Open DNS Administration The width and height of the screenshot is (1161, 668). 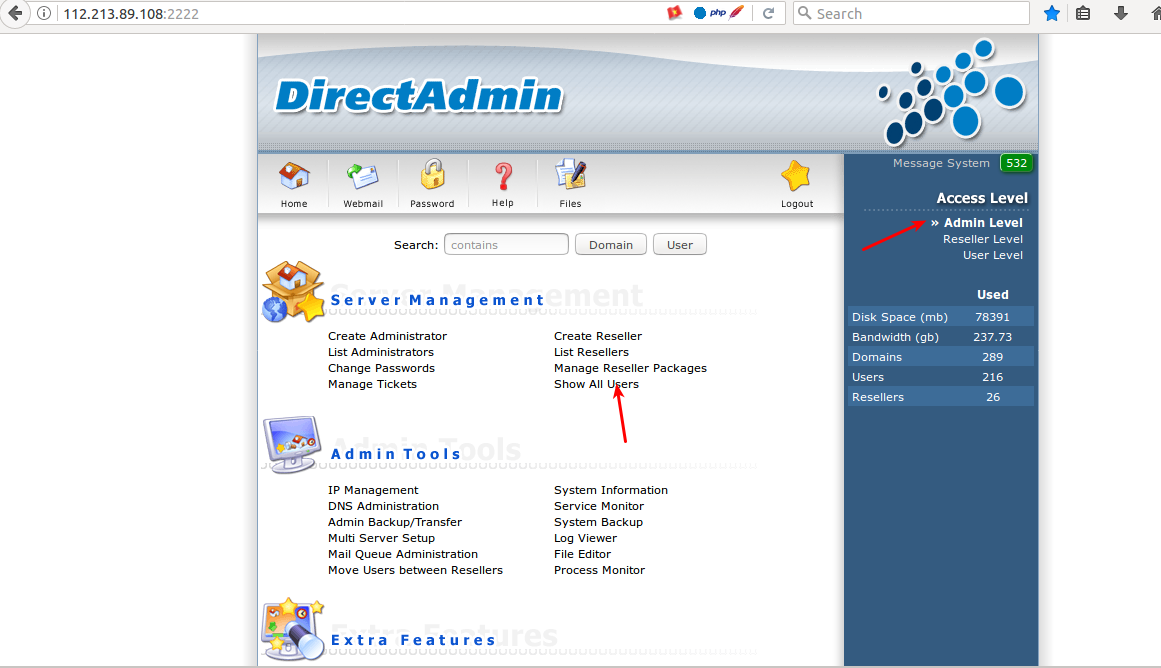coord(384,507)
